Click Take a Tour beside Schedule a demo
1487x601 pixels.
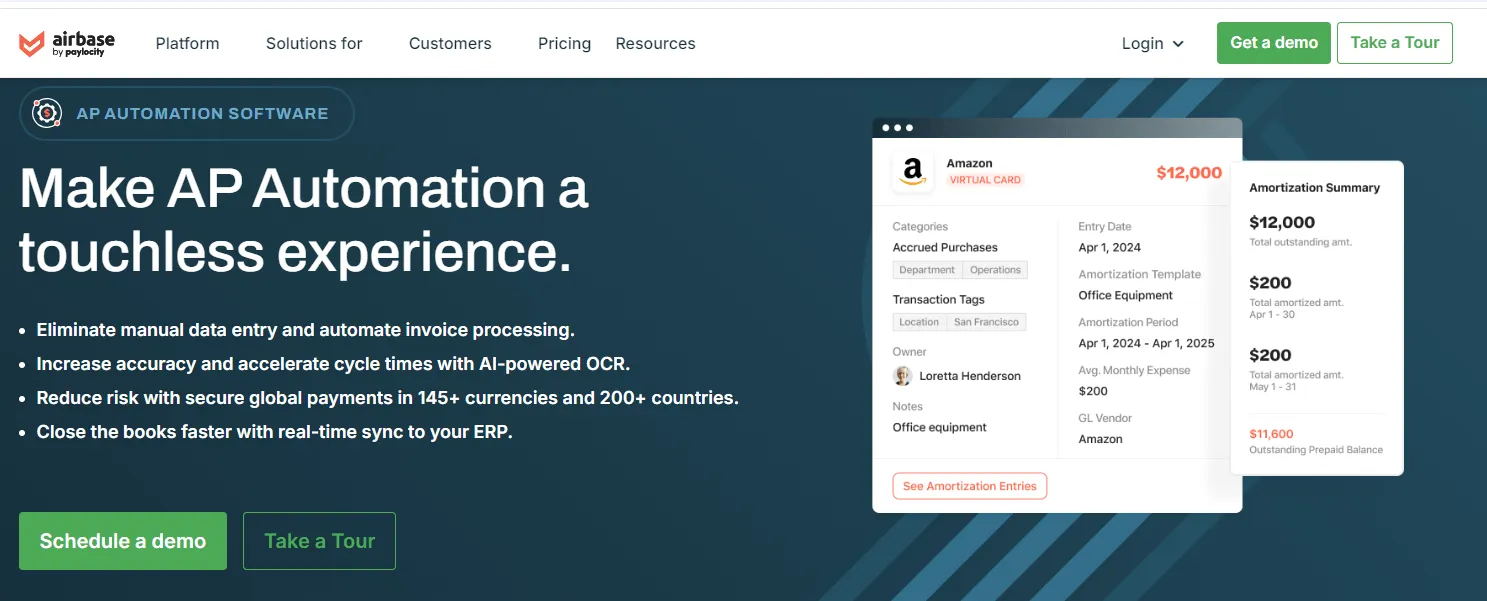319,541
